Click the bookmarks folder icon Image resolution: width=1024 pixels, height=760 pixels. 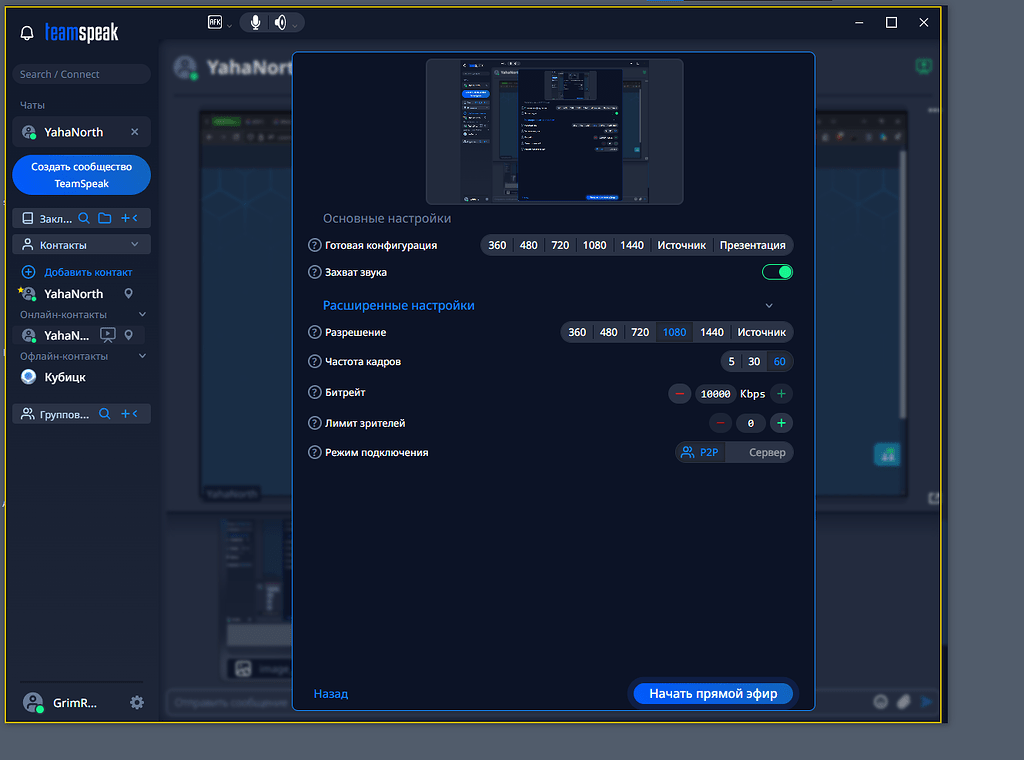point(105,218)
